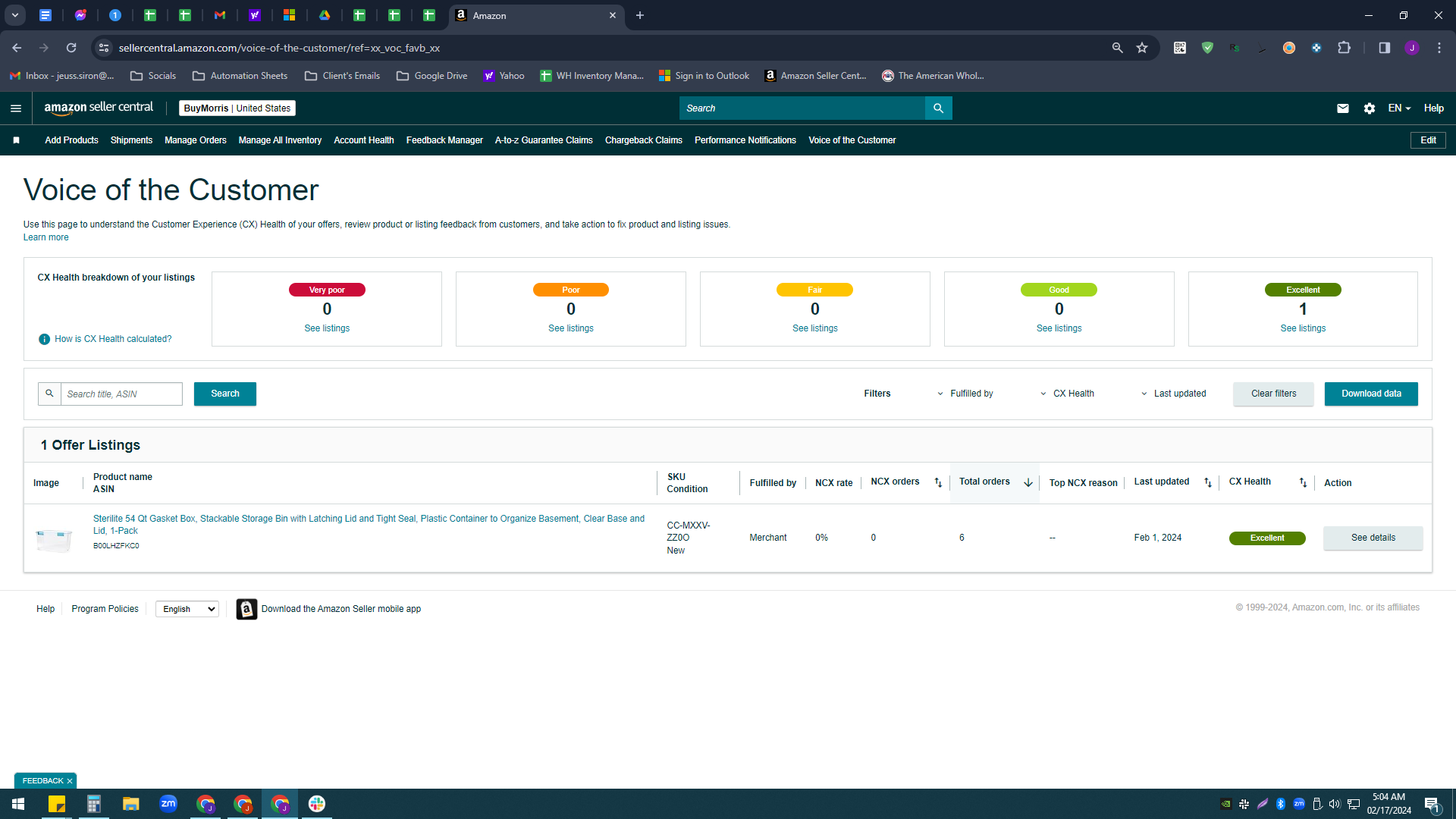
Task: Open How is CX Health calculated link
Action: tap(113, 339)
